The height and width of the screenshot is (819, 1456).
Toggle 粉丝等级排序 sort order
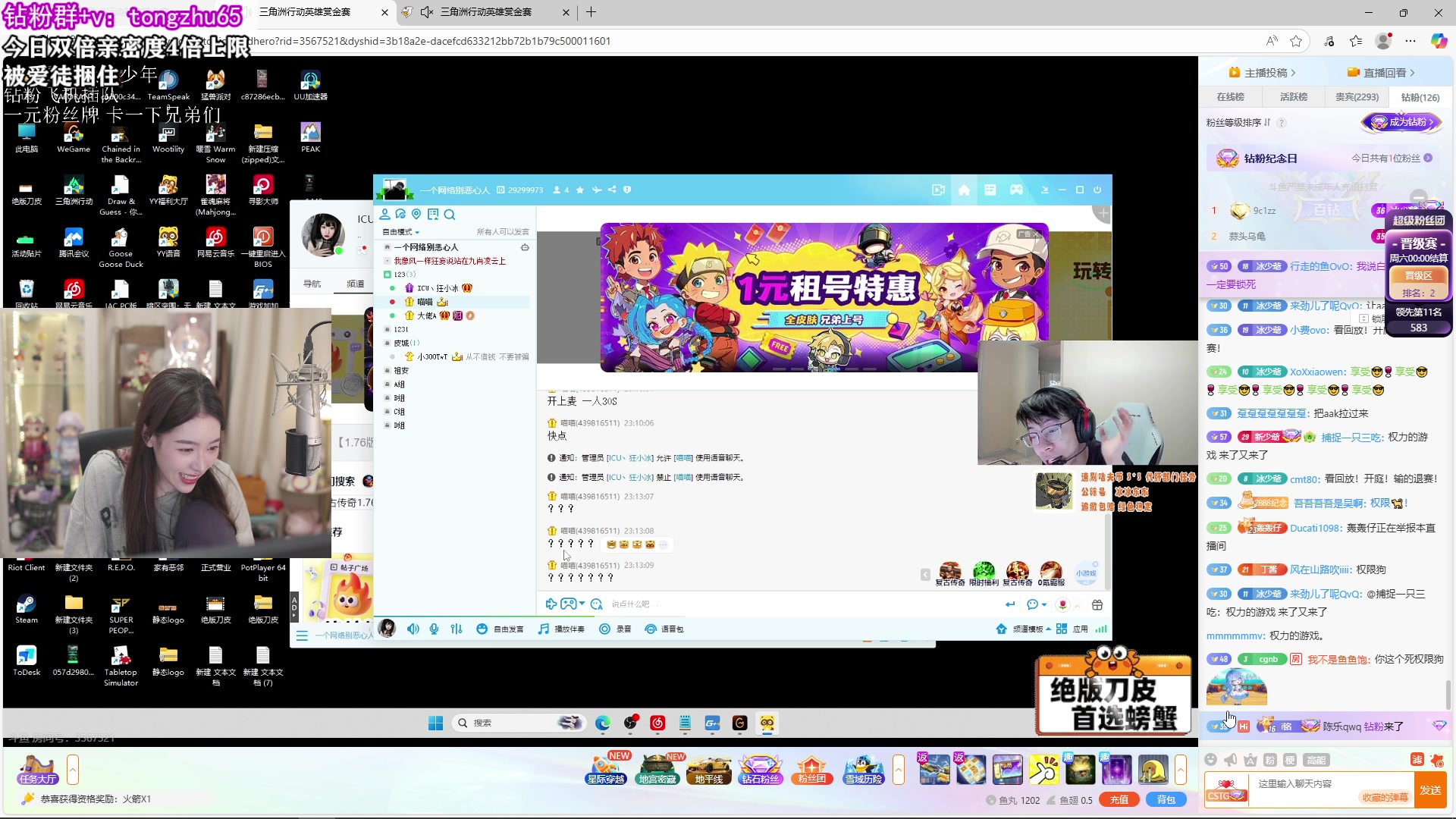coord(1238,123)
